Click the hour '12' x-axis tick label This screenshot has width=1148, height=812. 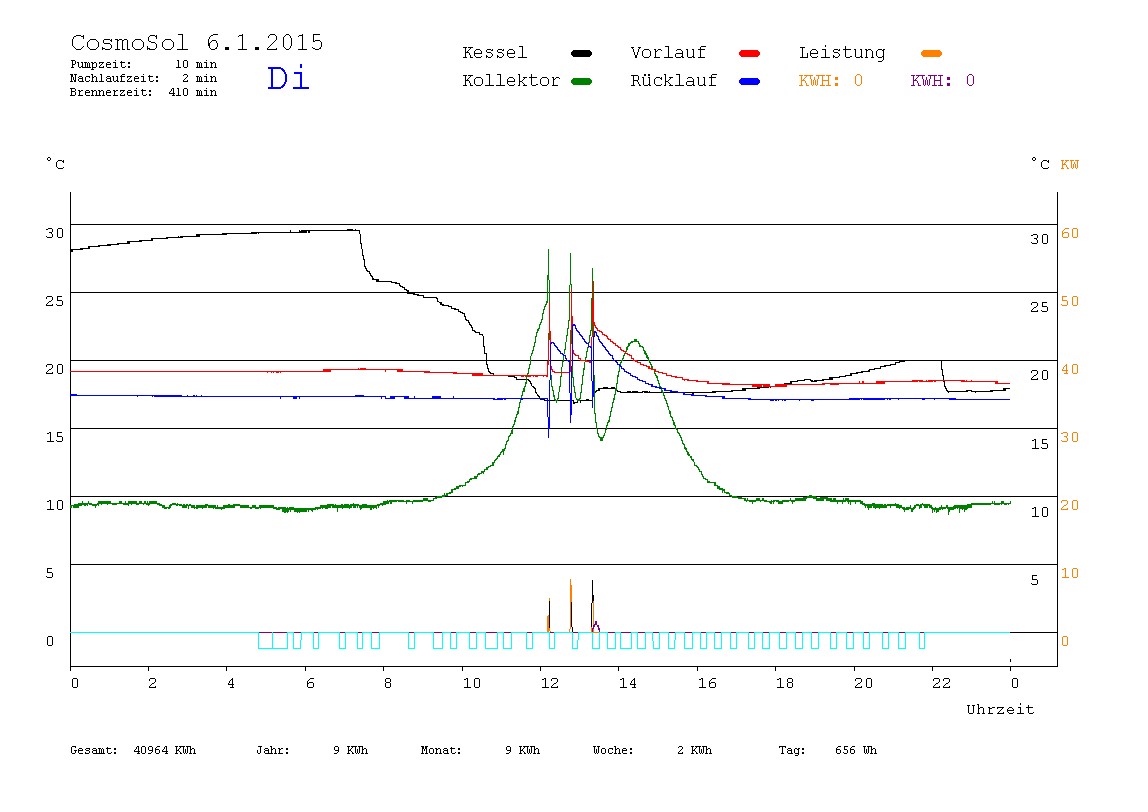[550, 683]
